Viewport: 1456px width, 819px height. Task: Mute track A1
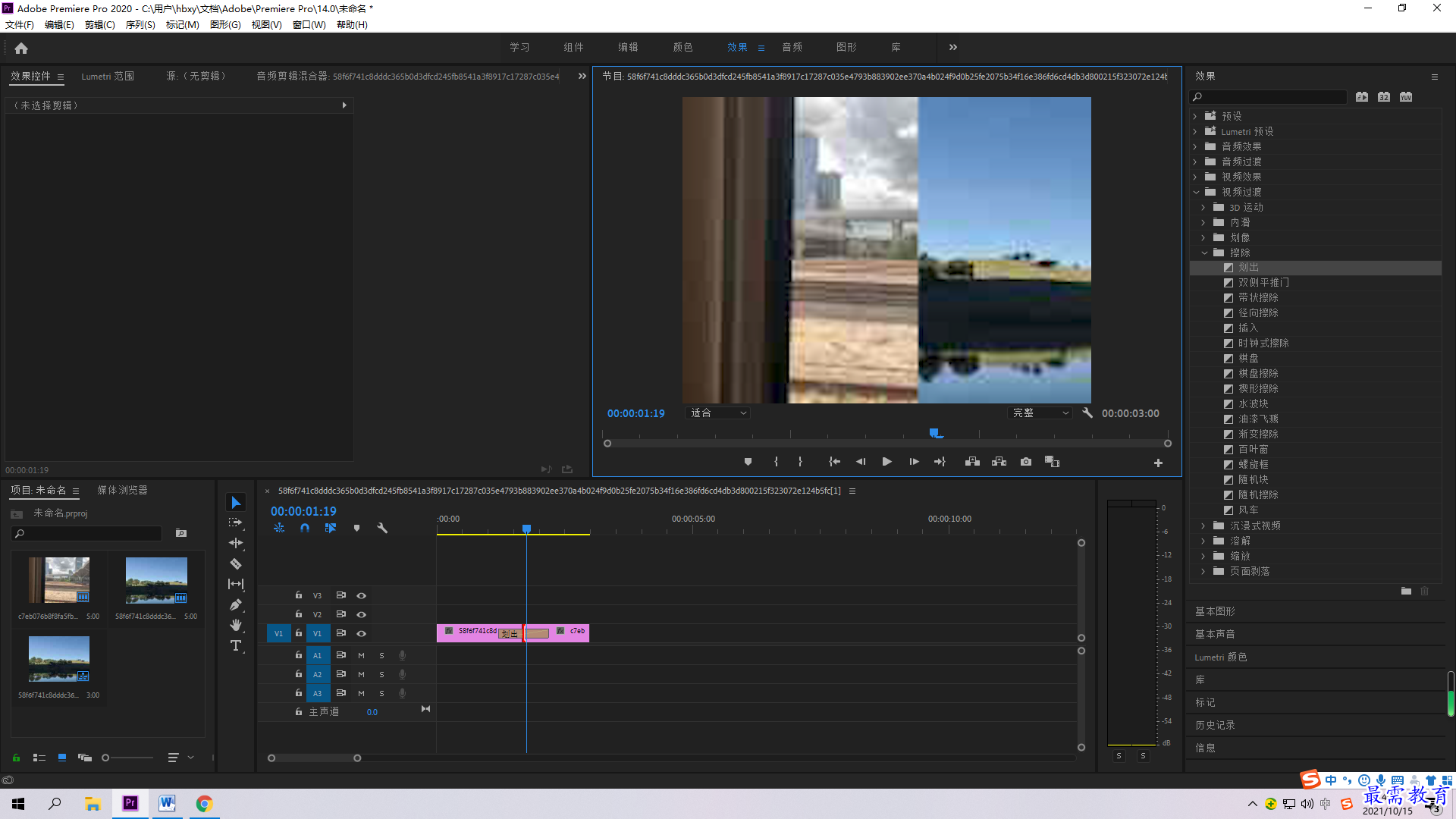click(361, 656)
